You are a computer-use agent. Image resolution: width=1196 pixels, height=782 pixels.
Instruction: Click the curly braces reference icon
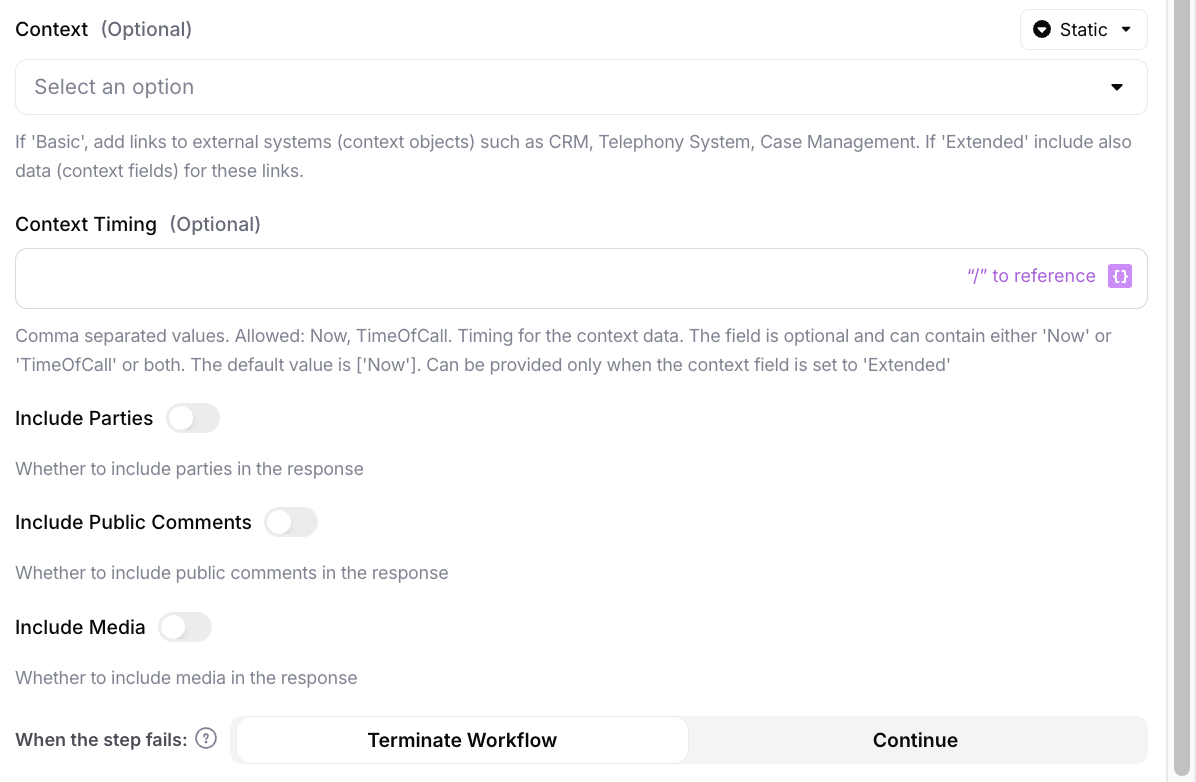click(x=1120, y=276)
